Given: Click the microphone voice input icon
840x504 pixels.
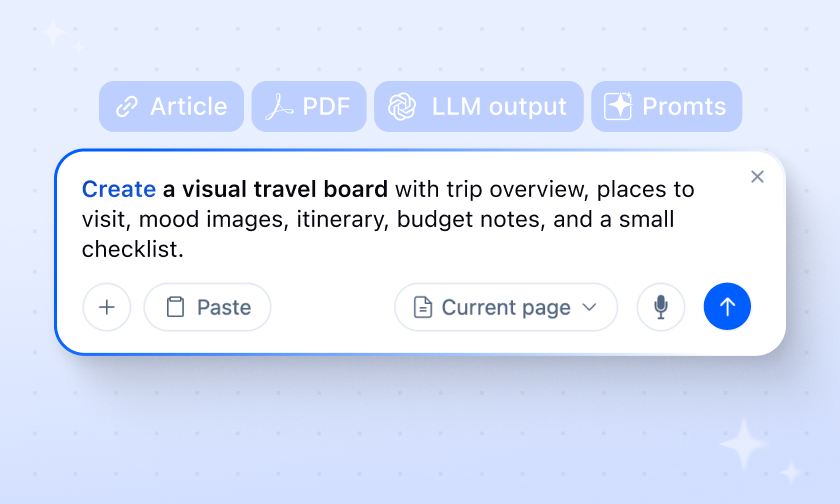Looking at the screenshot, I should (661, 307).
